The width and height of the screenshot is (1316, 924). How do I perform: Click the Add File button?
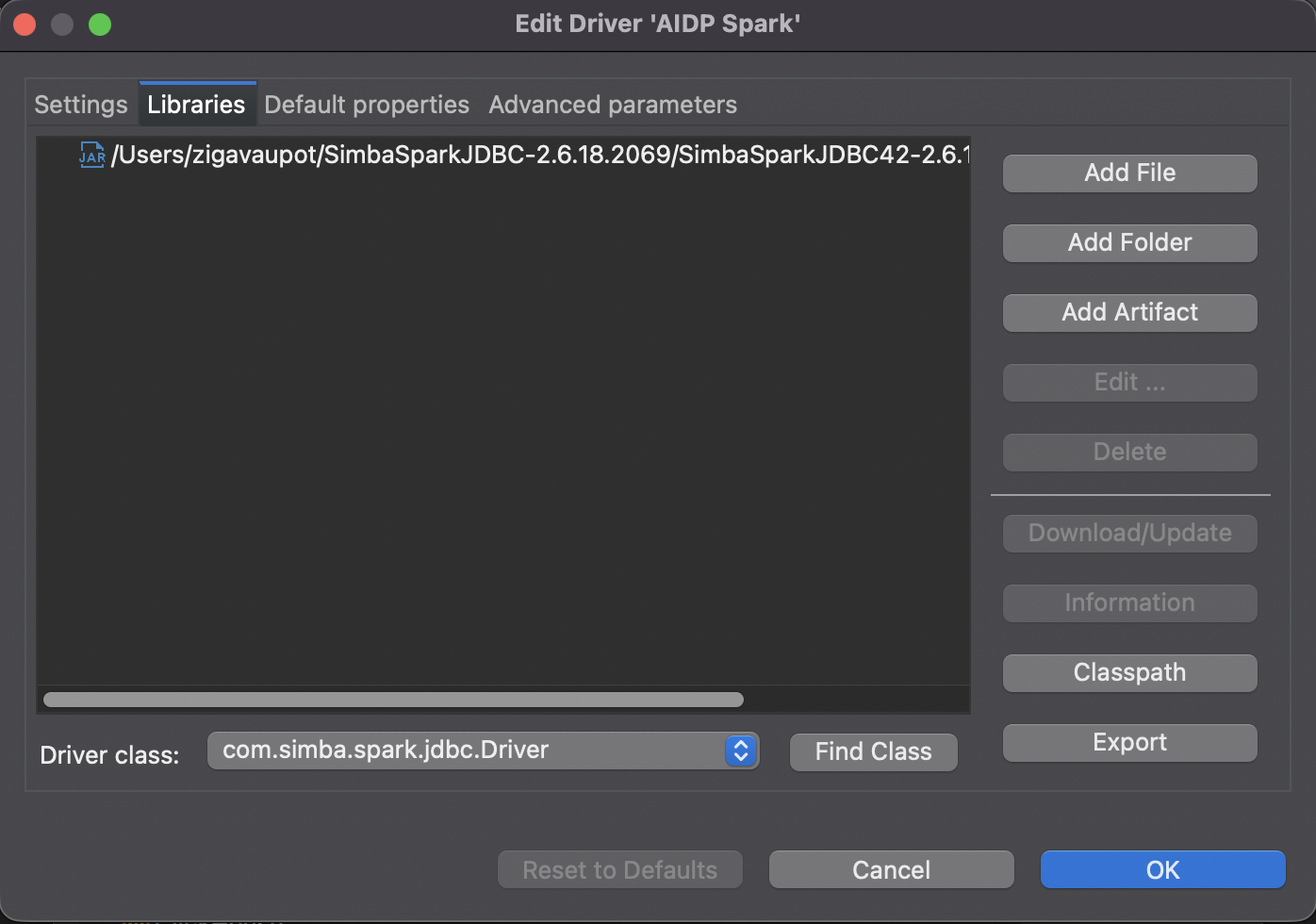[1129, 173]
